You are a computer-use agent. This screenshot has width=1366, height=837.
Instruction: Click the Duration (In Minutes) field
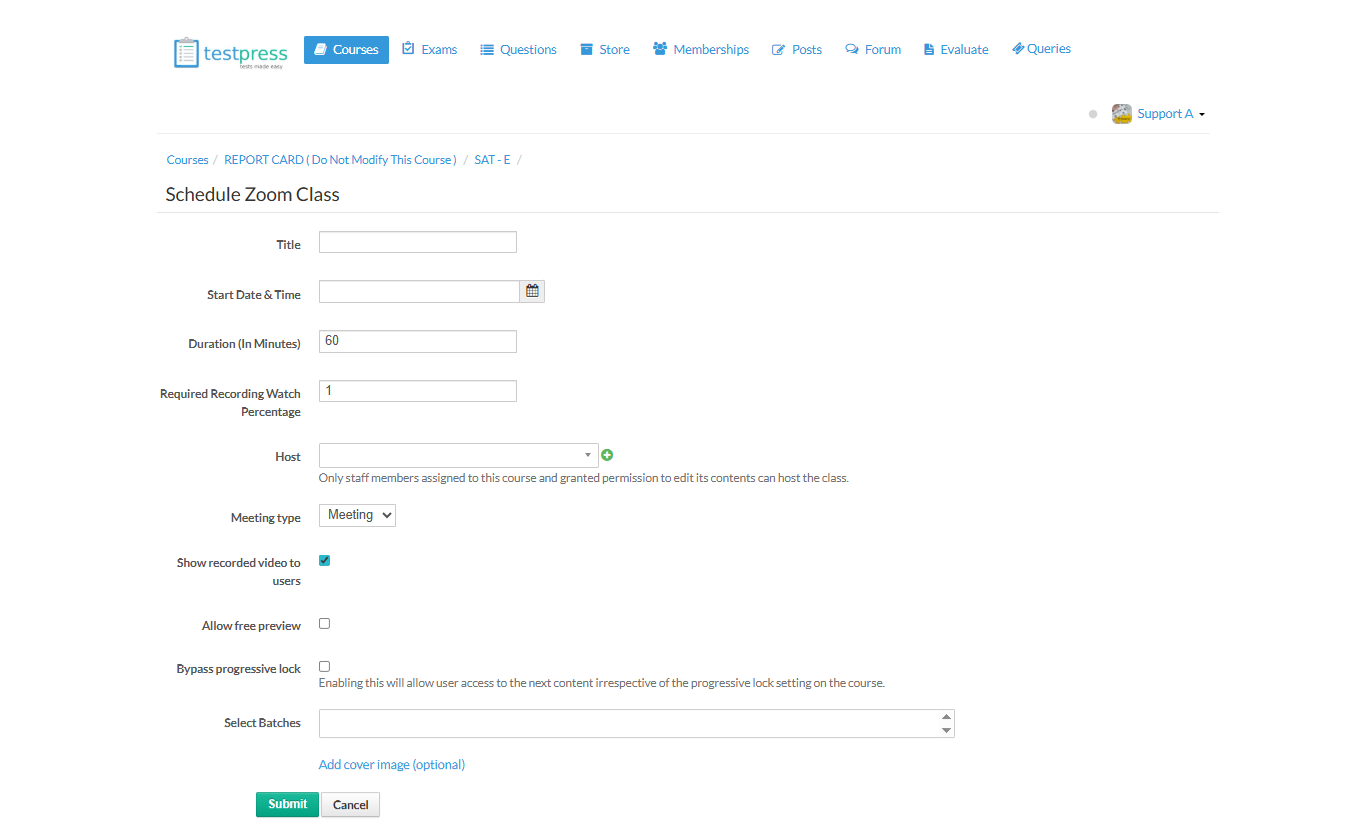(418, 341)
